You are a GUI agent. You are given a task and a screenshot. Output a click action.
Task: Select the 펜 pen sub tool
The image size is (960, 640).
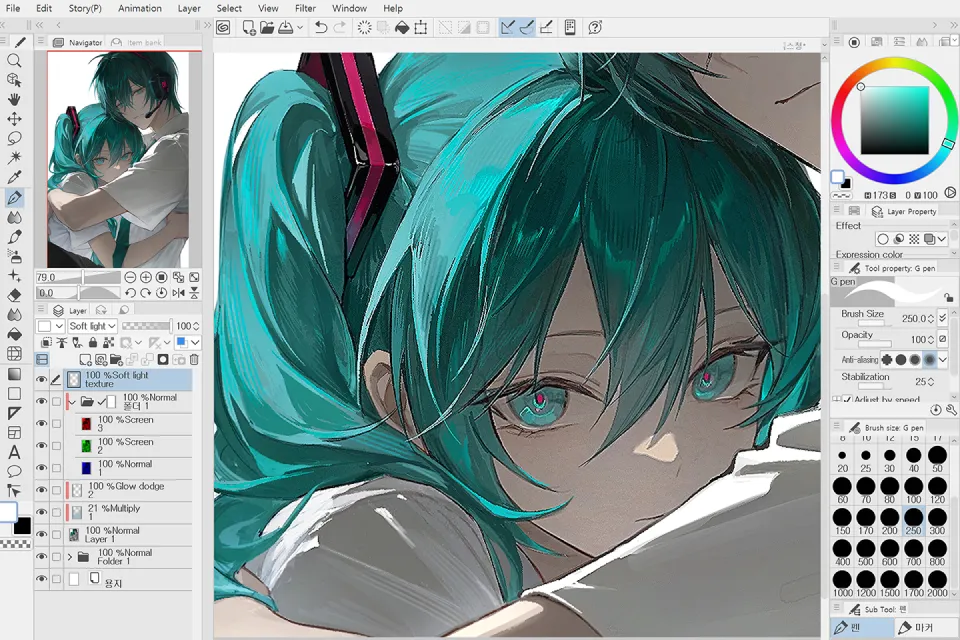point(862,628)
